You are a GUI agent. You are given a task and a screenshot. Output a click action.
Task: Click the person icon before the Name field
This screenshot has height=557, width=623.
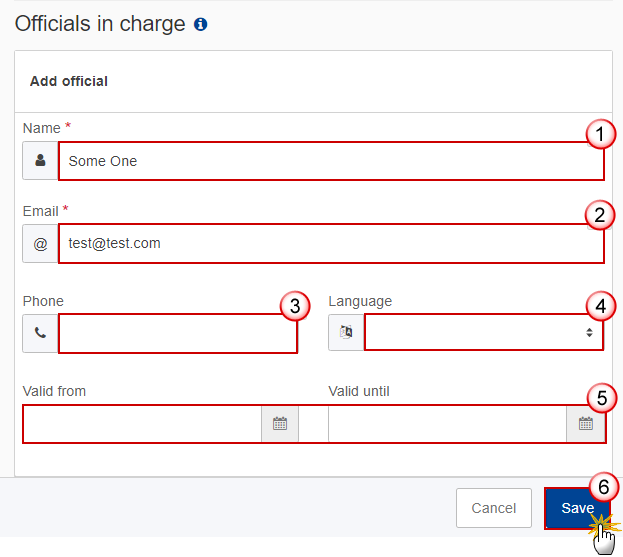(x=40, y=161)
